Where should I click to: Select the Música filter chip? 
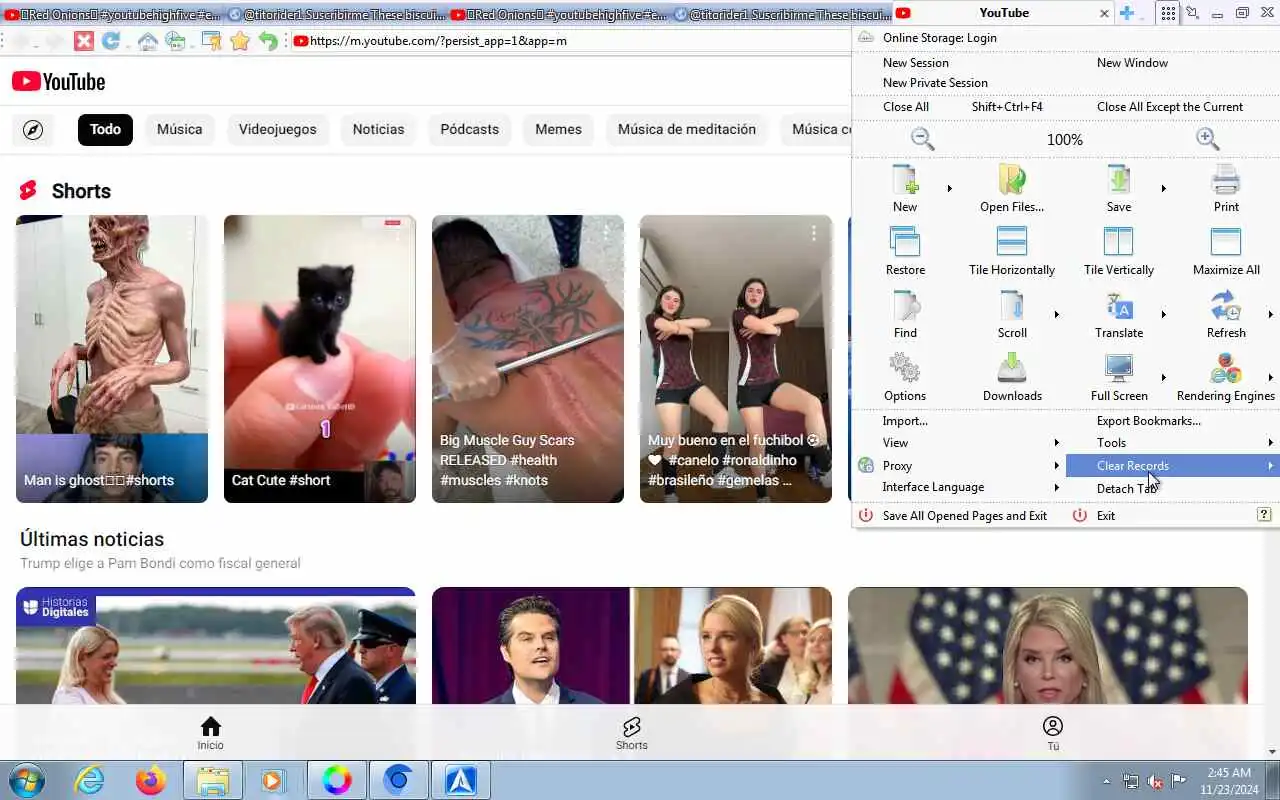(179, 130)
